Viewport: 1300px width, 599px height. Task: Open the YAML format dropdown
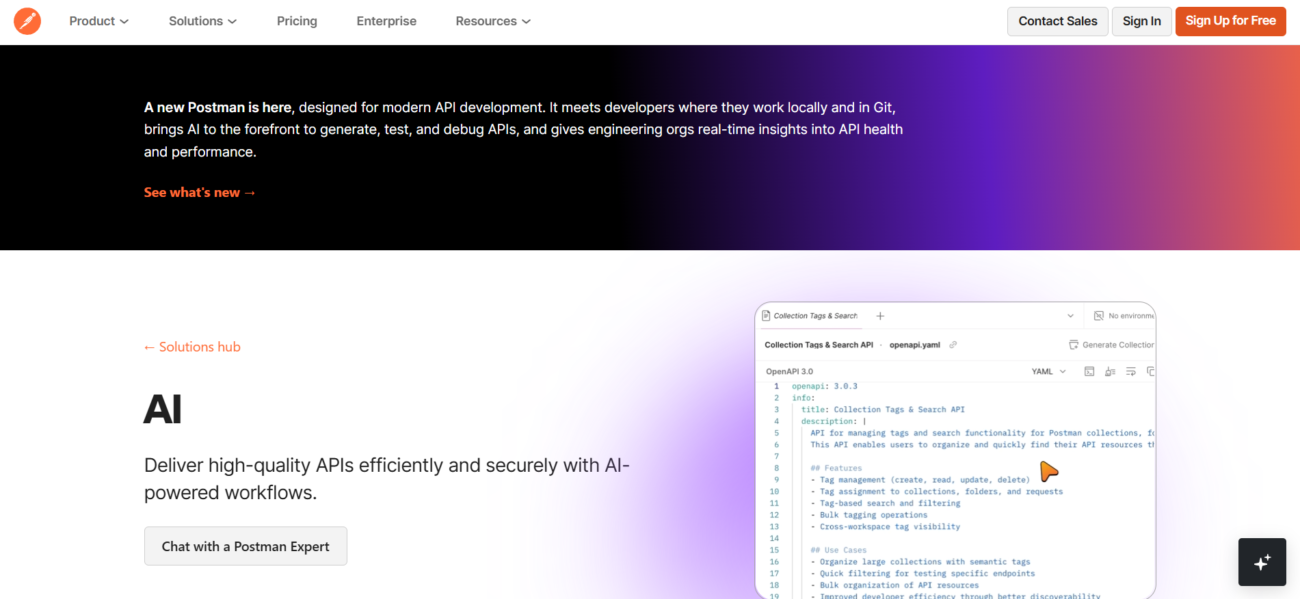coord(1048,372)
